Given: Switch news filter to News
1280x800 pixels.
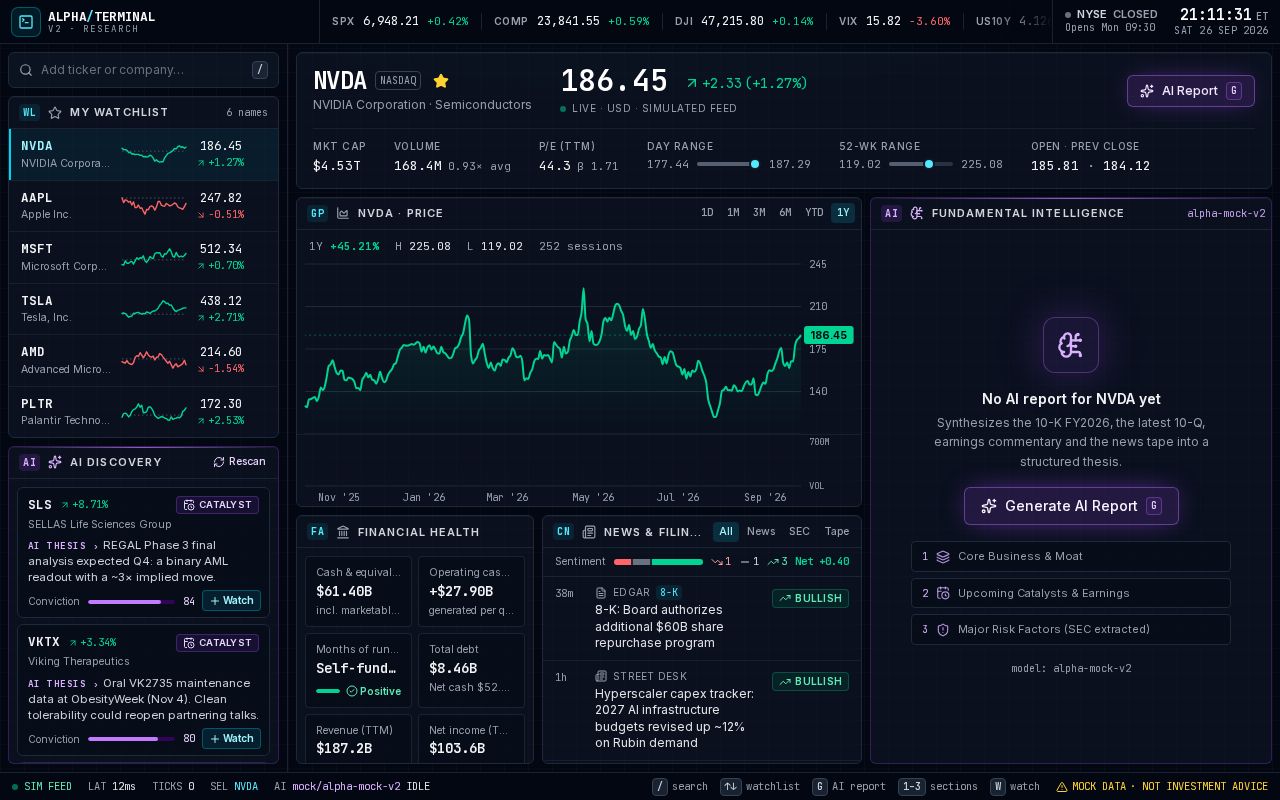Looking at the screenshot, I should point(761,532).
